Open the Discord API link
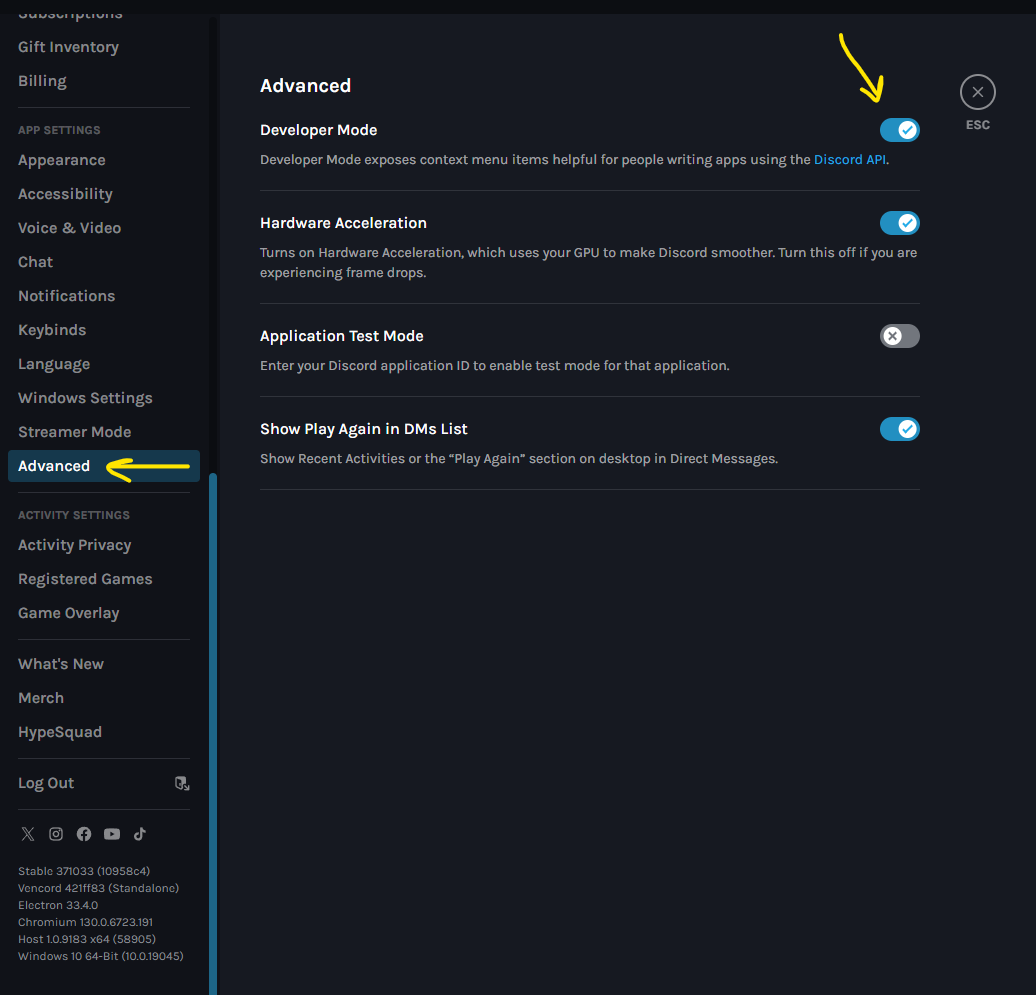 tap(849, 159)
